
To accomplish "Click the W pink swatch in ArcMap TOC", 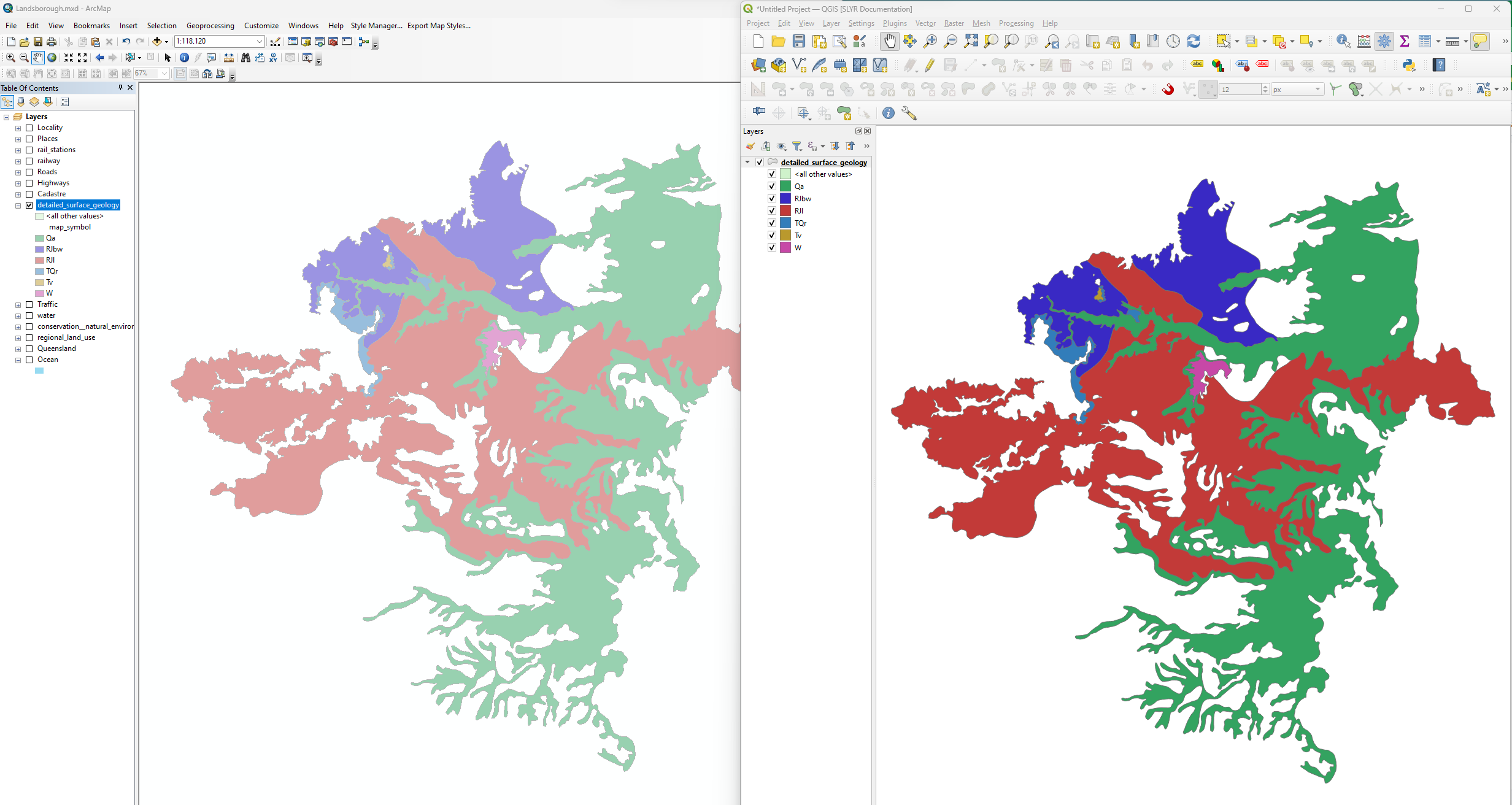I will point(39,293).
